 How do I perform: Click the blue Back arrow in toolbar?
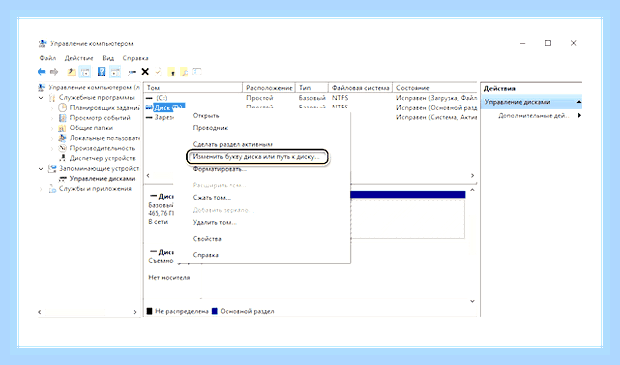pos(42,72)
